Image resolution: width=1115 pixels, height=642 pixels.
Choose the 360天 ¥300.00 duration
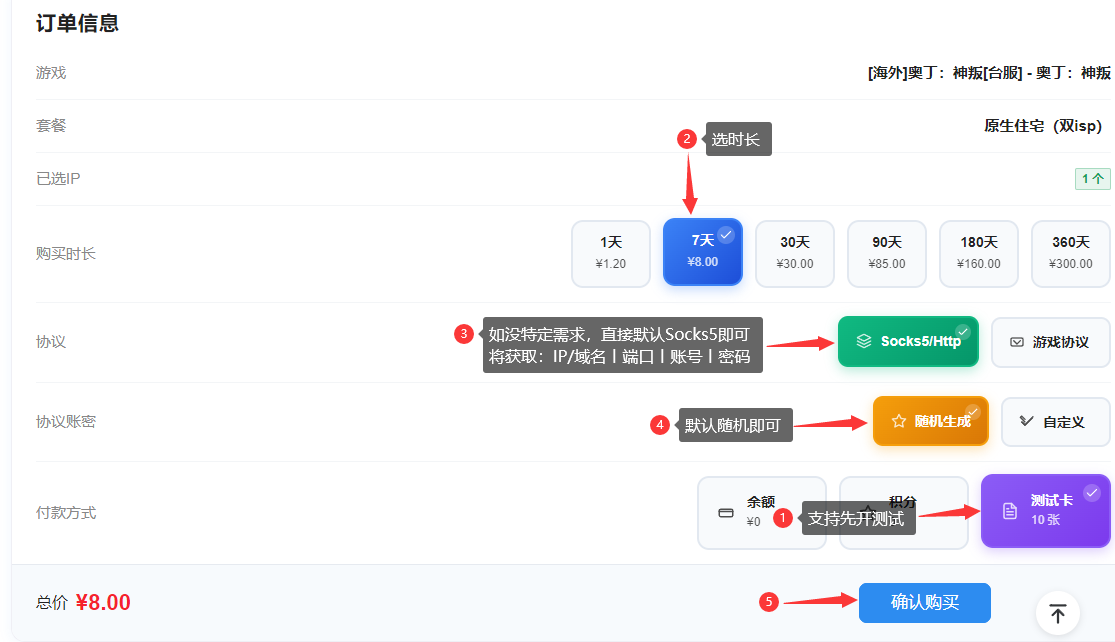[x=1070, y=253]
